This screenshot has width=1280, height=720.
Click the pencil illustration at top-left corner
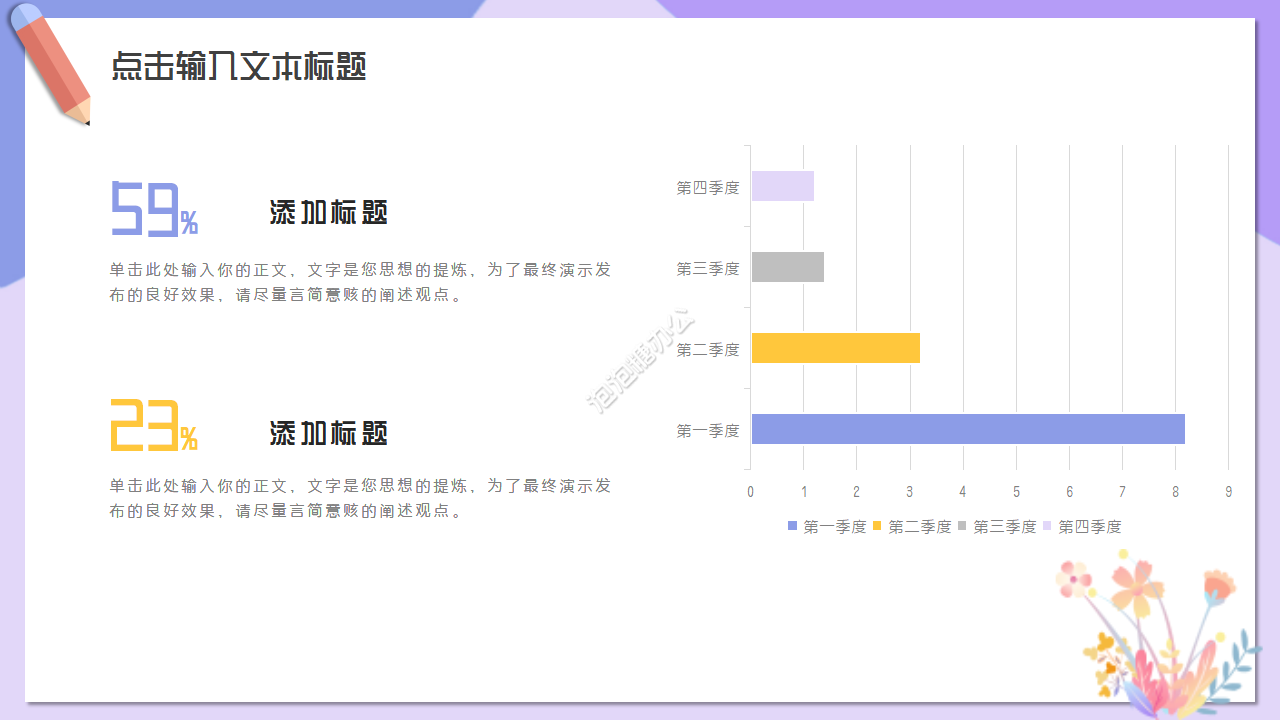coord(50,64)
